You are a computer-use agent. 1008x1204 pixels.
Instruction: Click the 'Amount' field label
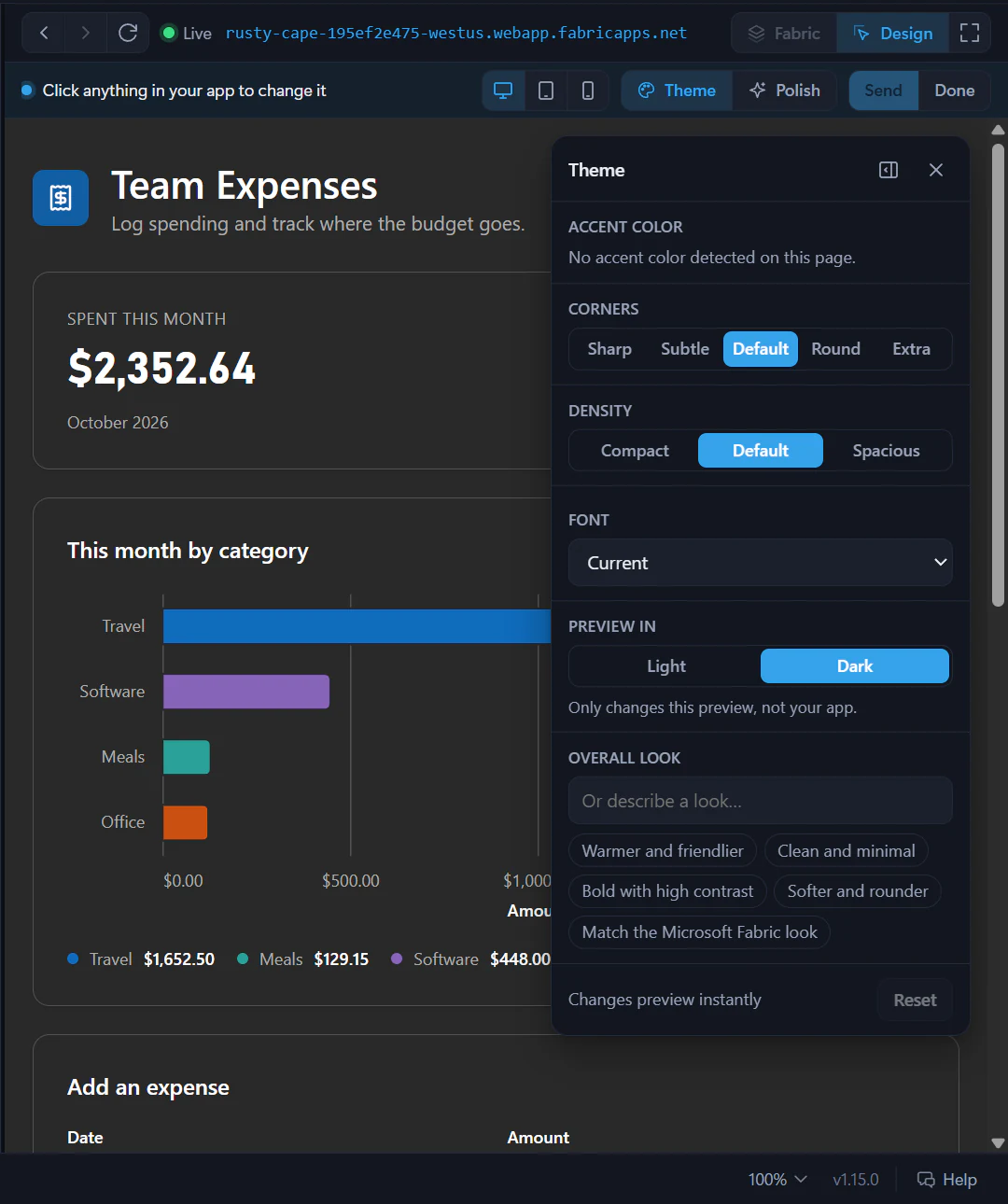(x=539, y=1138)
